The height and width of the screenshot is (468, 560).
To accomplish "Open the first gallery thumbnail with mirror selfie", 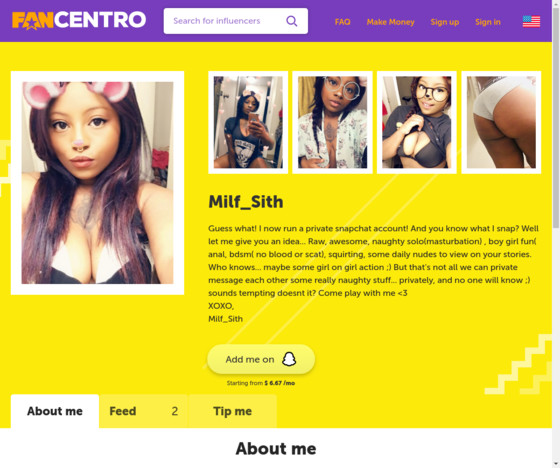I will 248,122.
